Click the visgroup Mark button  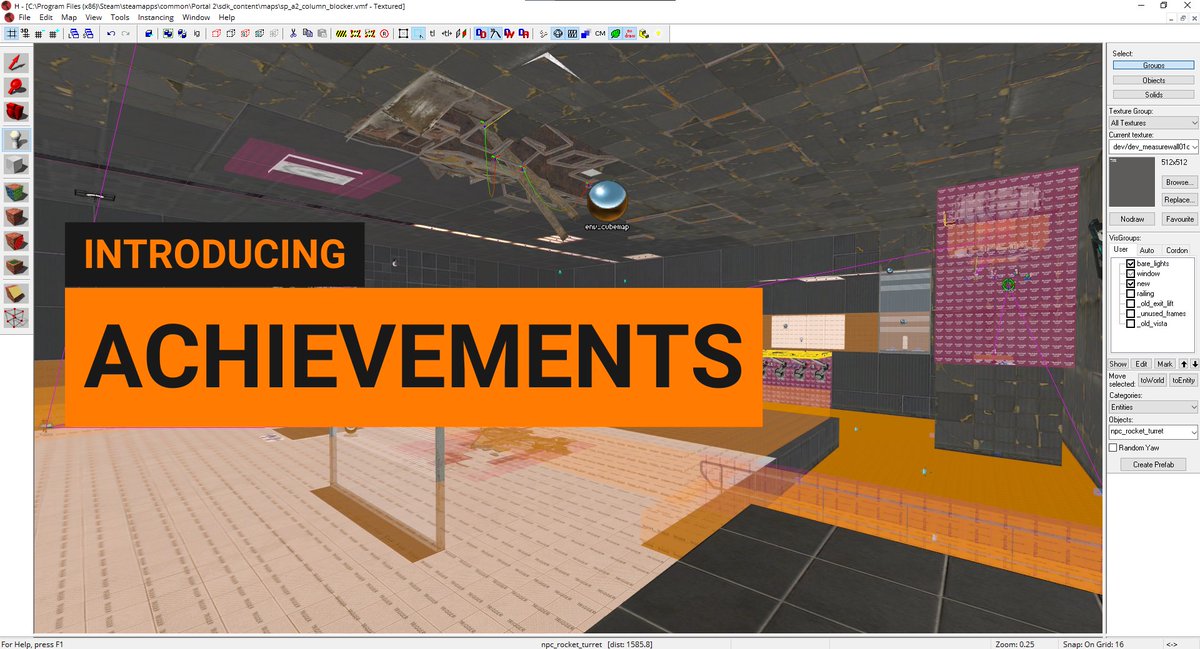(1164, 364)
